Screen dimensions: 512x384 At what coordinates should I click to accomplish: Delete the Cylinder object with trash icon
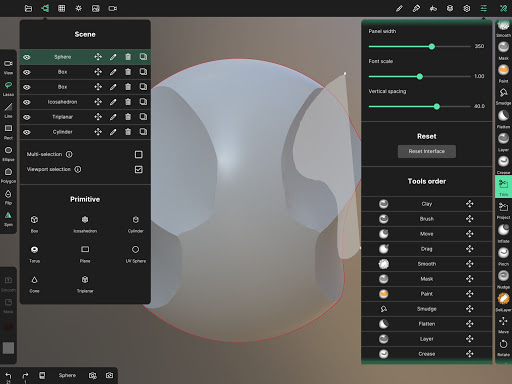(x=128, y=132)
